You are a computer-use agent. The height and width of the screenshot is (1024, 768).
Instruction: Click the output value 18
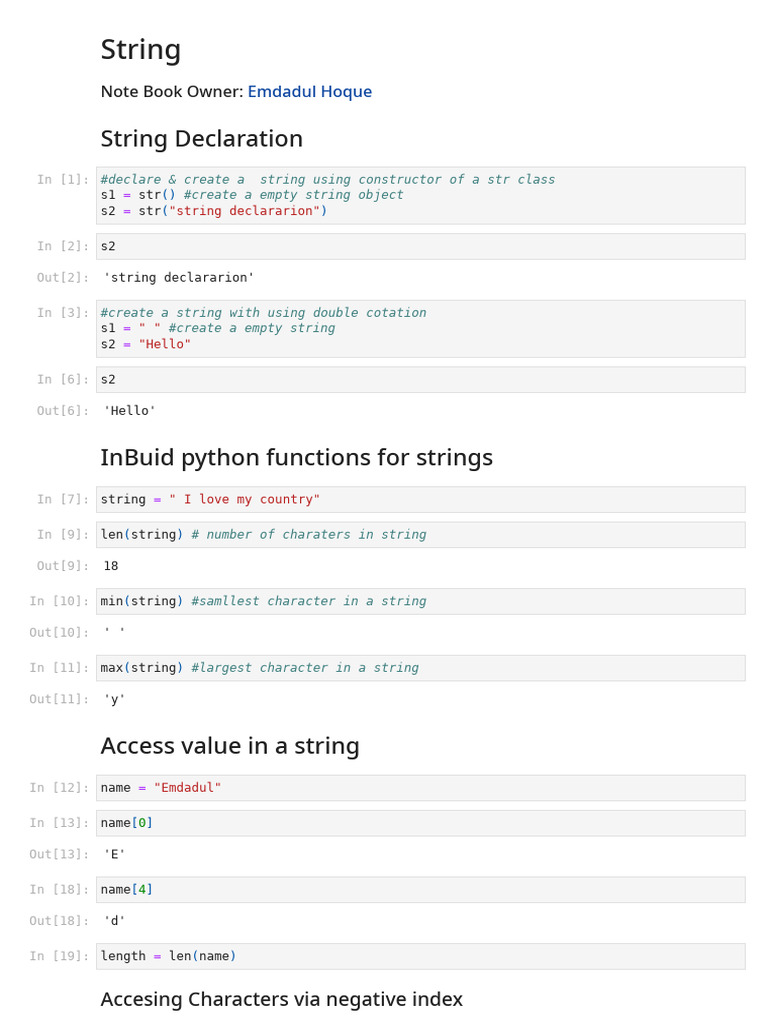pos(111,566)
